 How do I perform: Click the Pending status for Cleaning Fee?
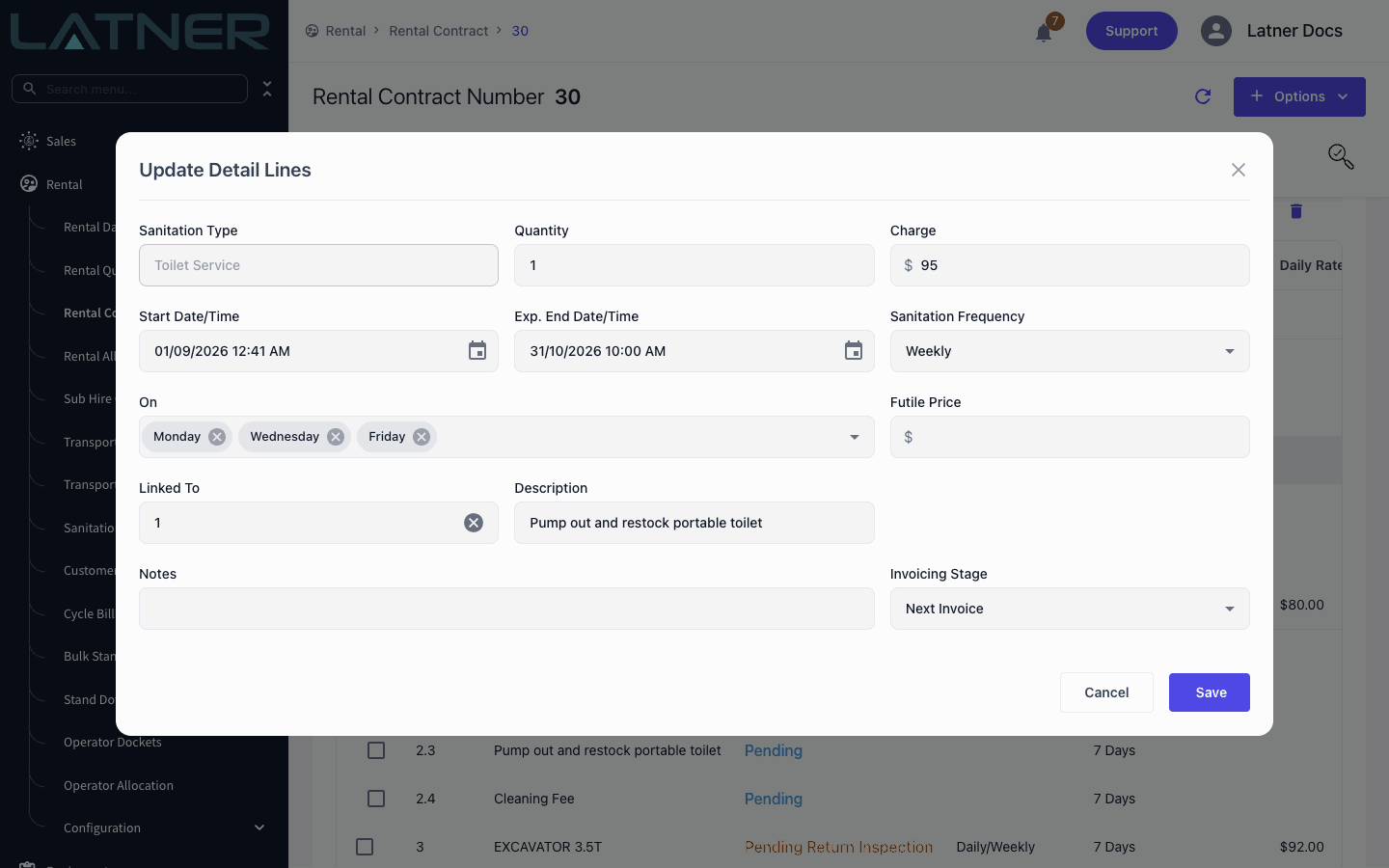pos(774,799)
